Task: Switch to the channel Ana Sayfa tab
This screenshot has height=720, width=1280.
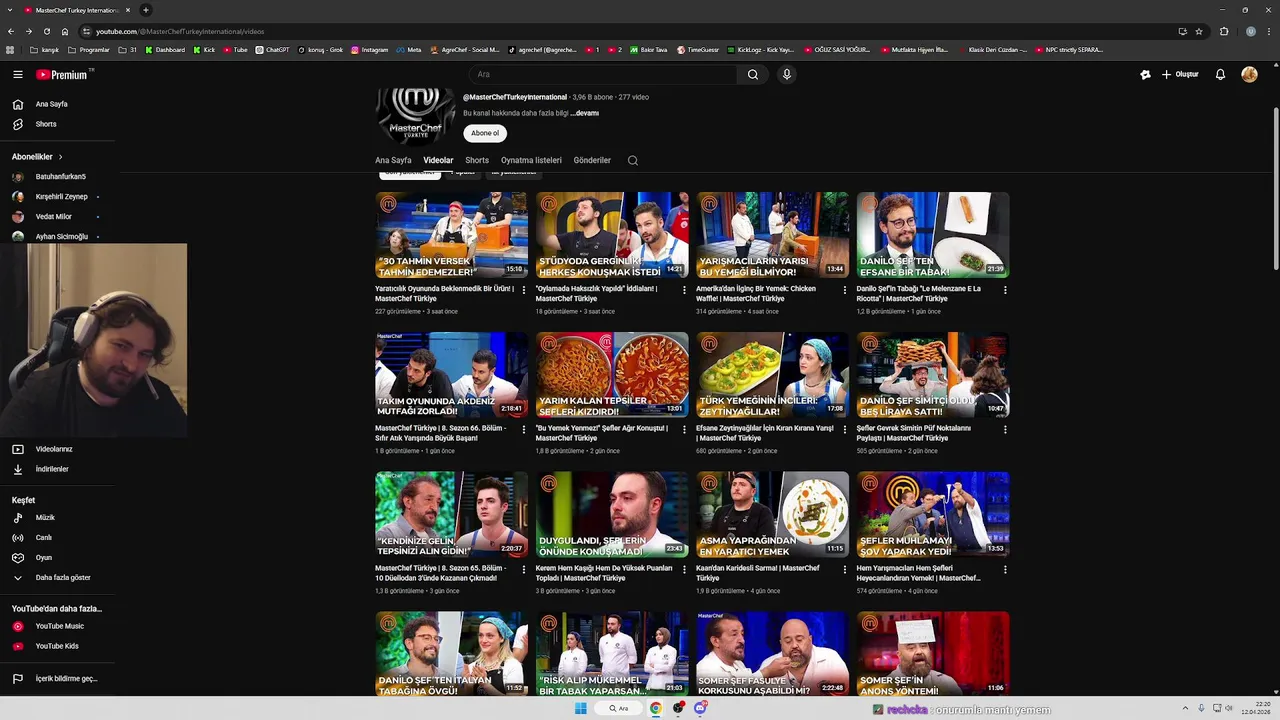Action: pyautogui.click(x=393, y=160)
